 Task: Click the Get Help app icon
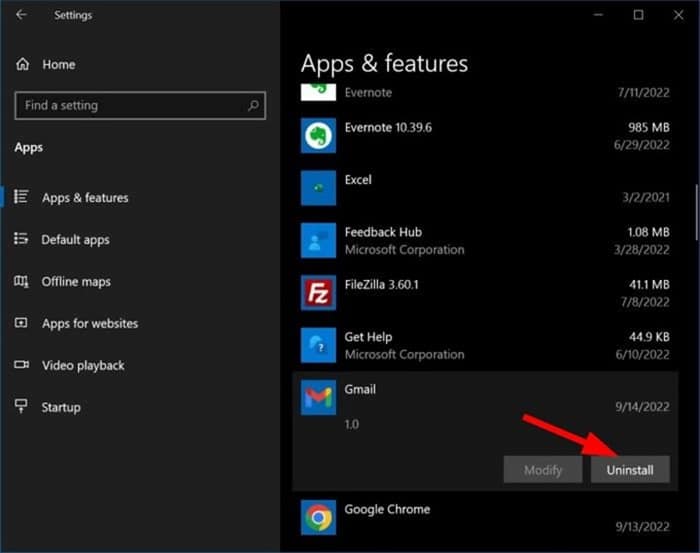pos(318,345)
